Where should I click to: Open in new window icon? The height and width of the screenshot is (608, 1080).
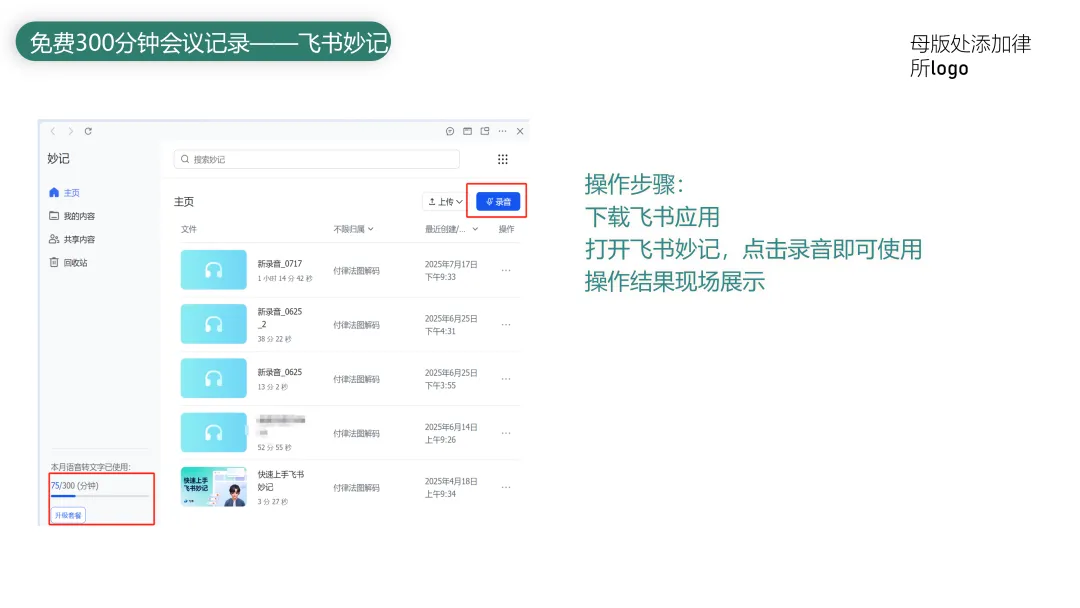click(x=485, y=131)
